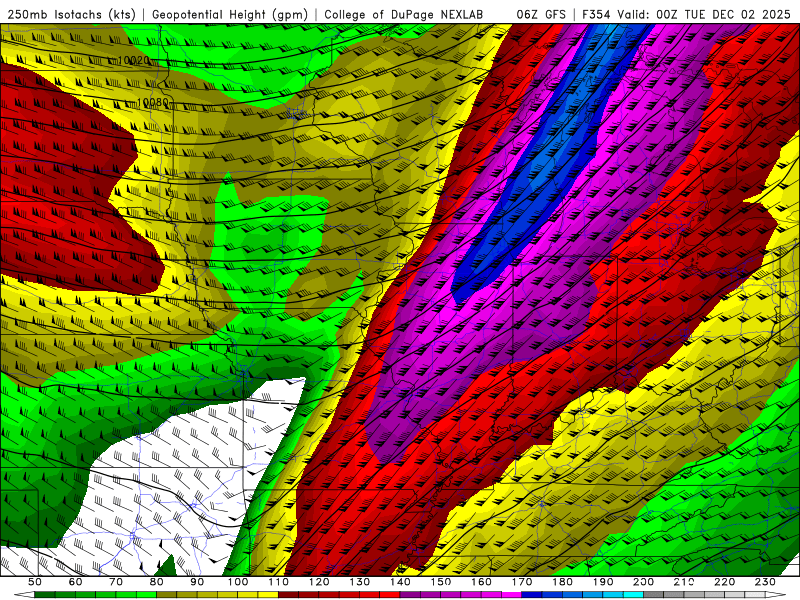The height and width of the screenshot is (600, 800).
Task: Click the '140' value on the color scale
Action: [400, 582]
